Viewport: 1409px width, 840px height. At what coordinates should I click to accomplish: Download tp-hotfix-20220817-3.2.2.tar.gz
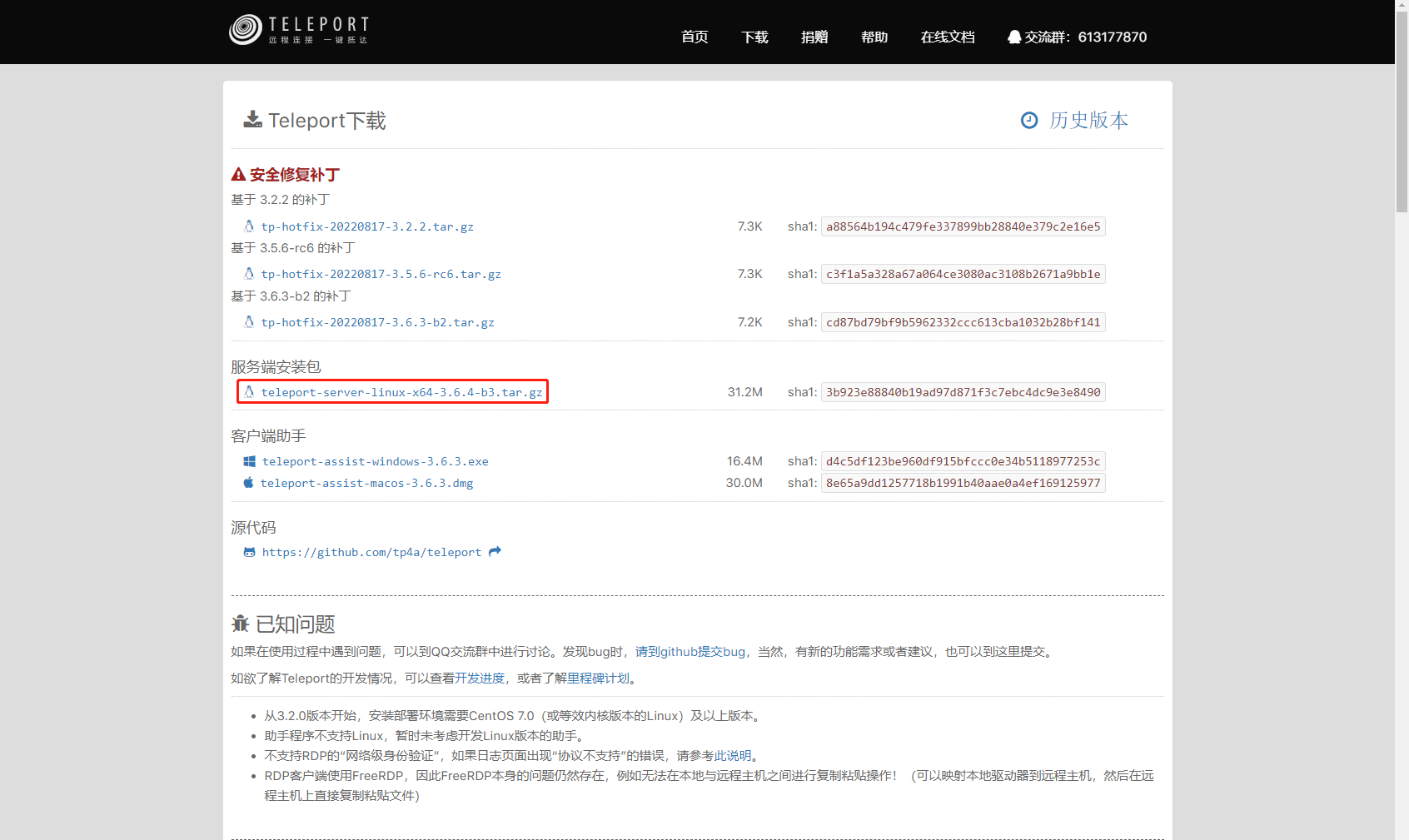point(367,226)
